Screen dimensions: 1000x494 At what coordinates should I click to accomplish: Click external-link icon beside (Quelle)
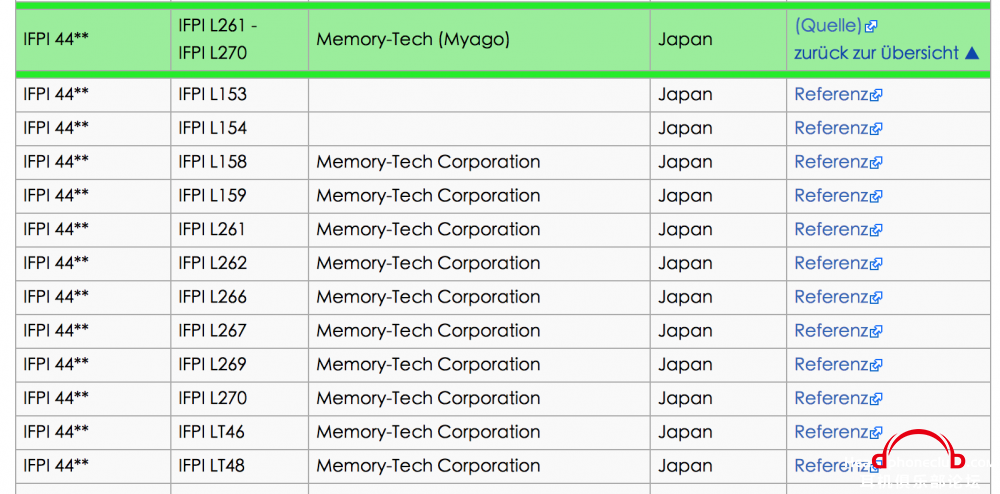[871, 27]
